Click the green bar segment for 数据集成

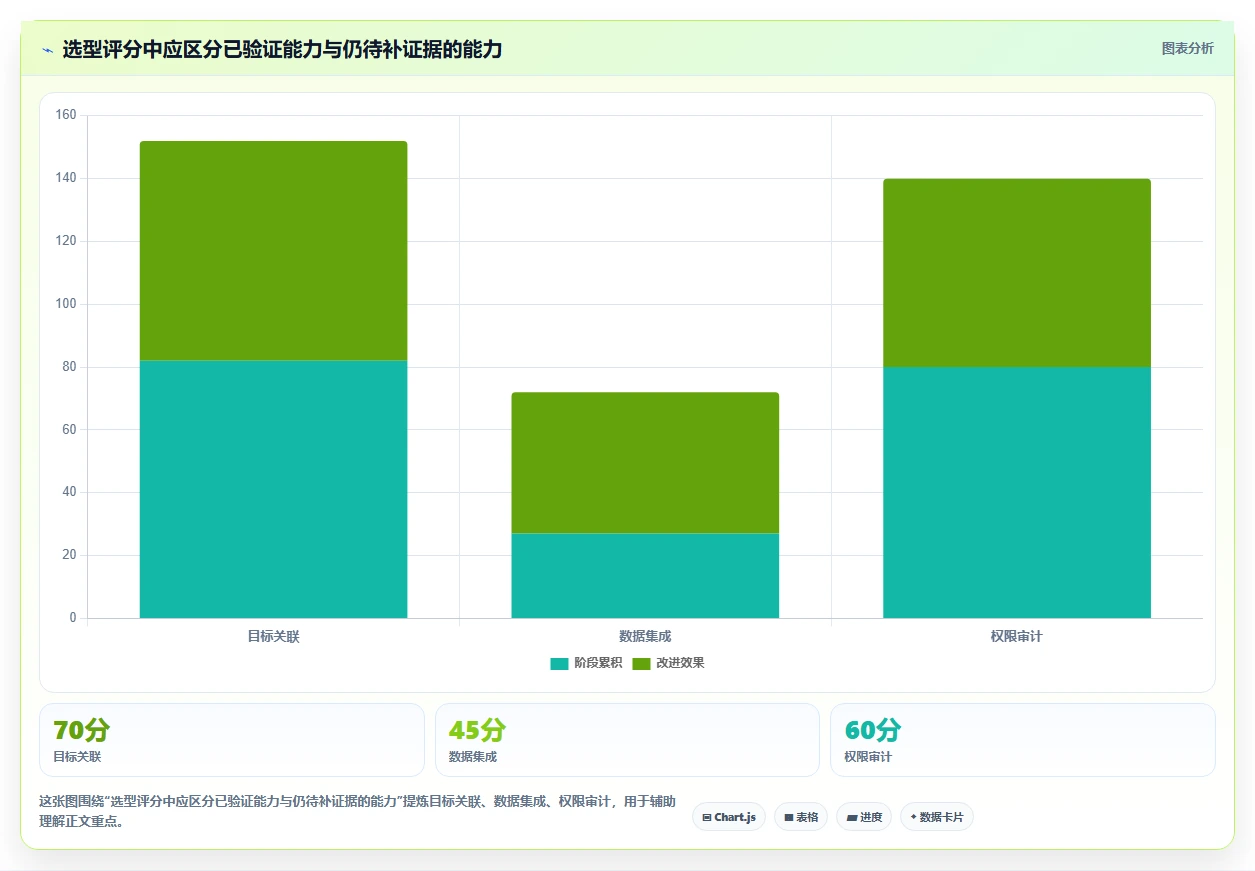point(645,463)
